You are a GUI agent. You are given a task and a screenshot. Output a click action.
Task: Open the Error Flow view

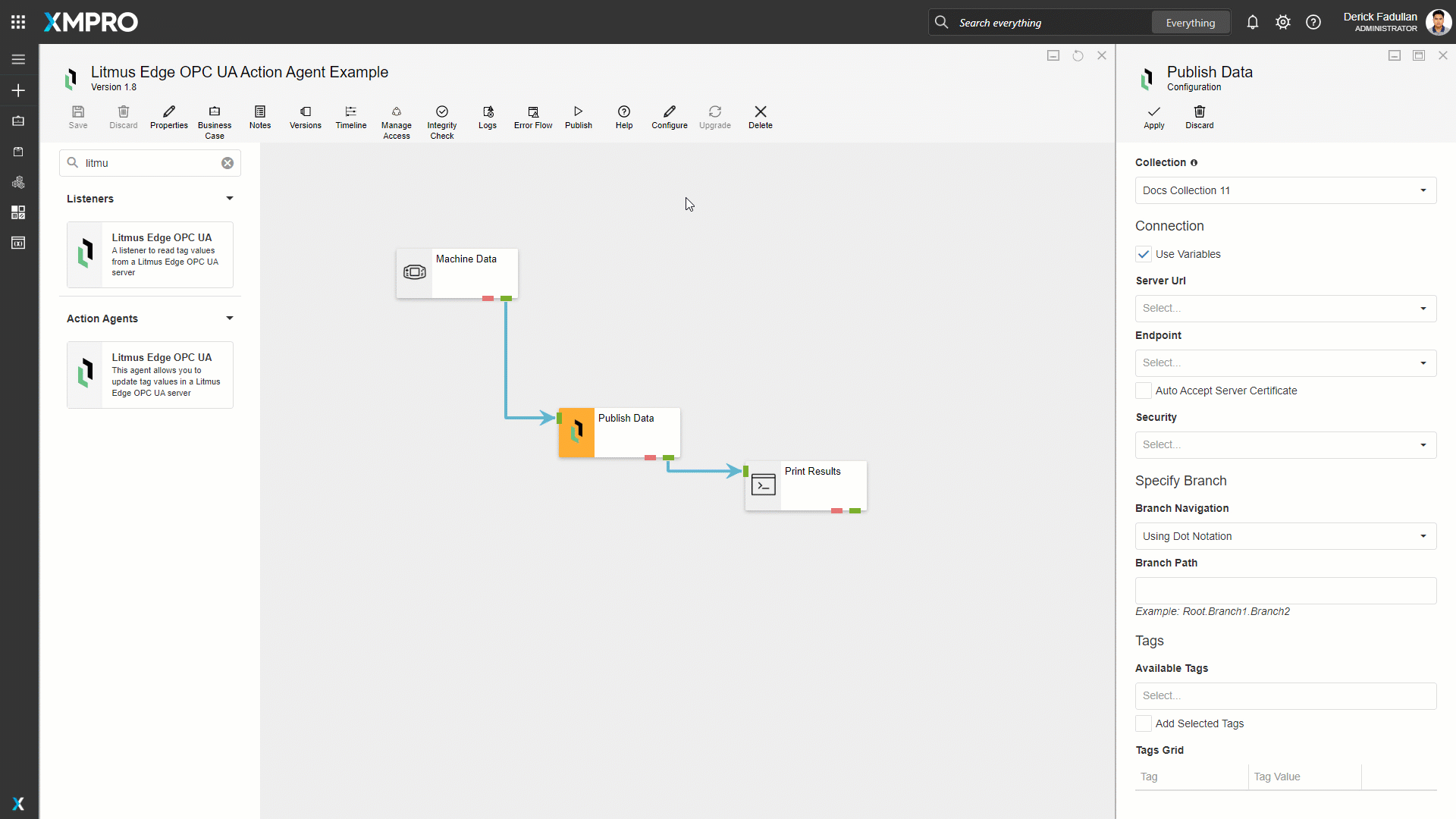(532, 112)
